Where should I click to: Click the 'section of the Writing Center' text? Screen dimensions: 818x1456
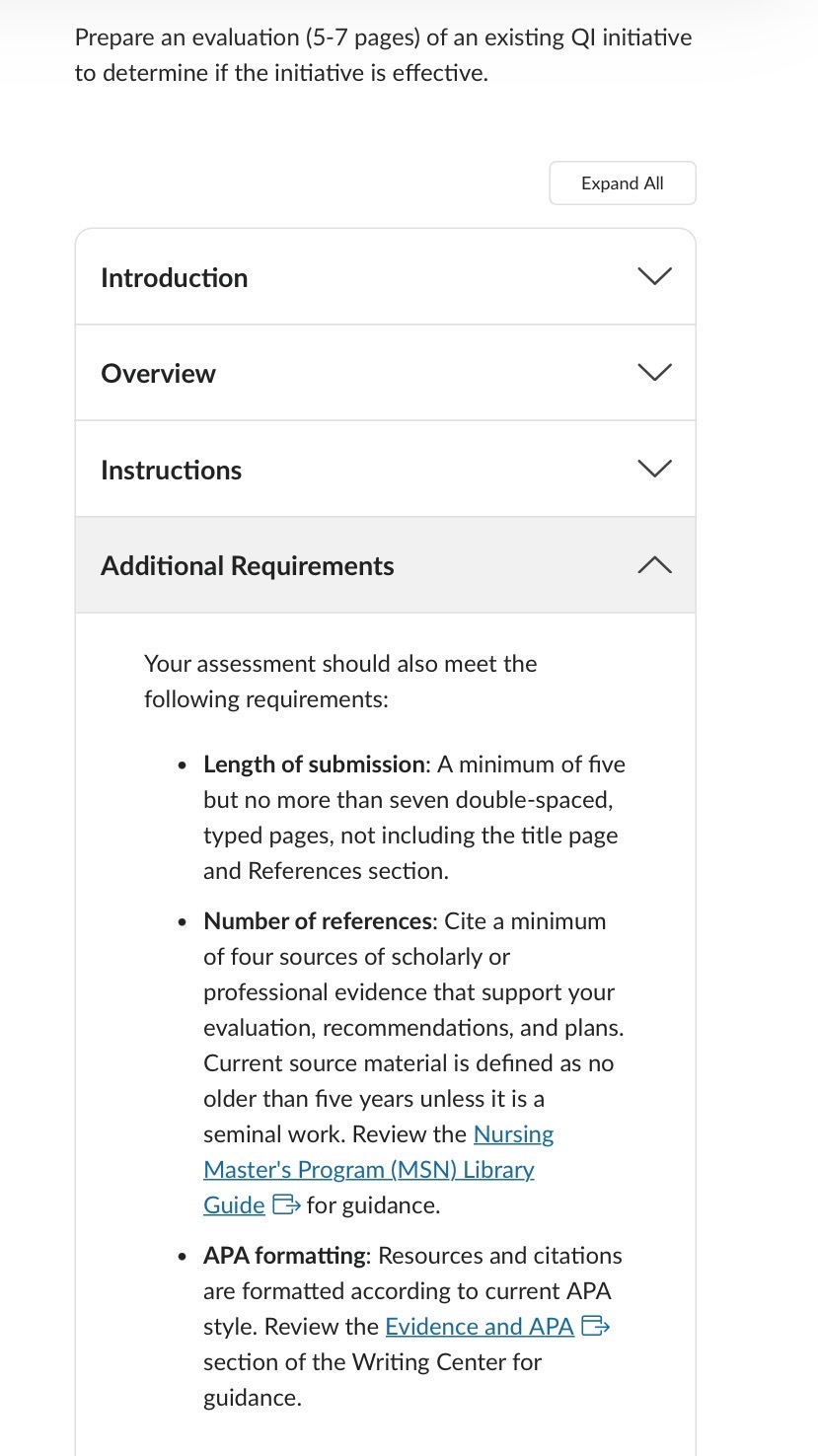[x=372, y=1362]
